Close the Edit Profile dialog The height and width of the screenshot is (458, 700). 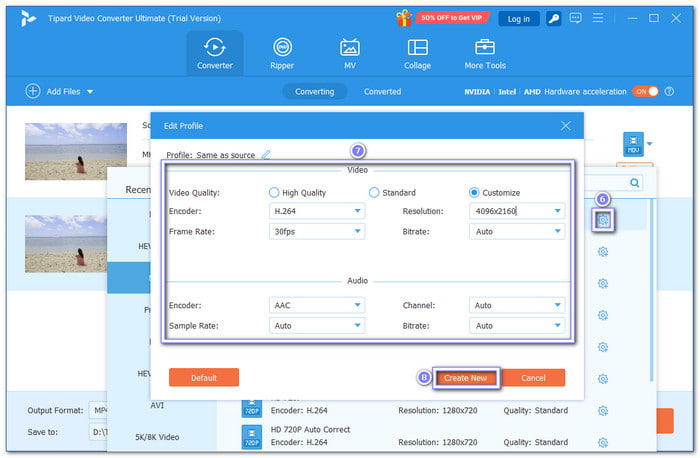coord(566,126)
